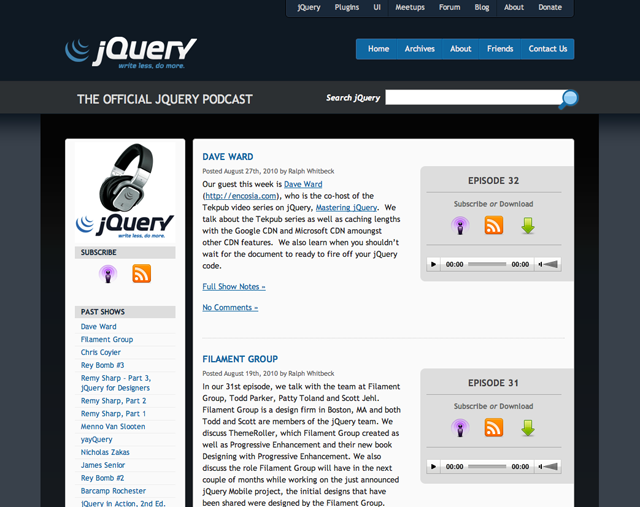
Task: Click the EPISODE 32 heading
Action: pos(493,181)
